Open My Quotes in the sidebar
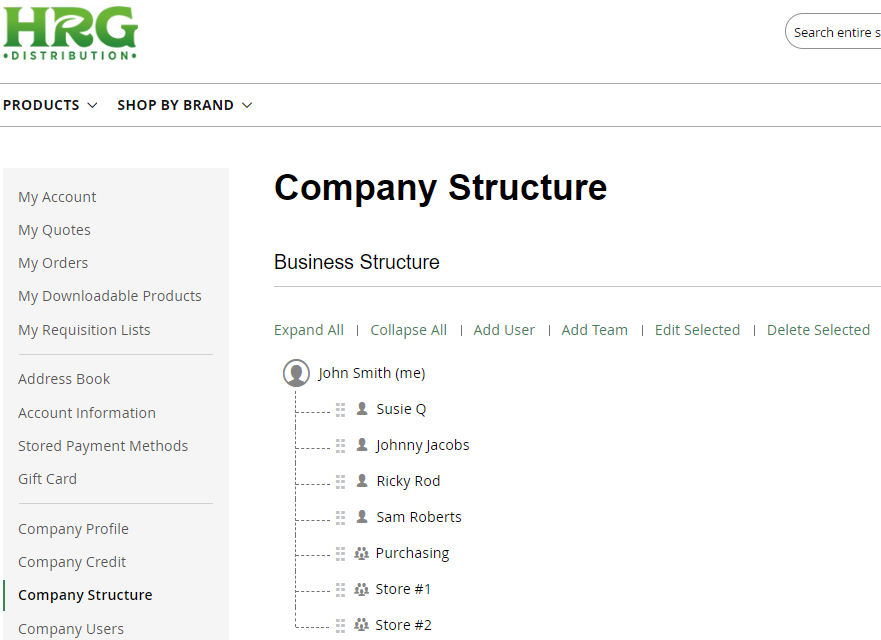881x640 pixels. (x=54, y=230)
